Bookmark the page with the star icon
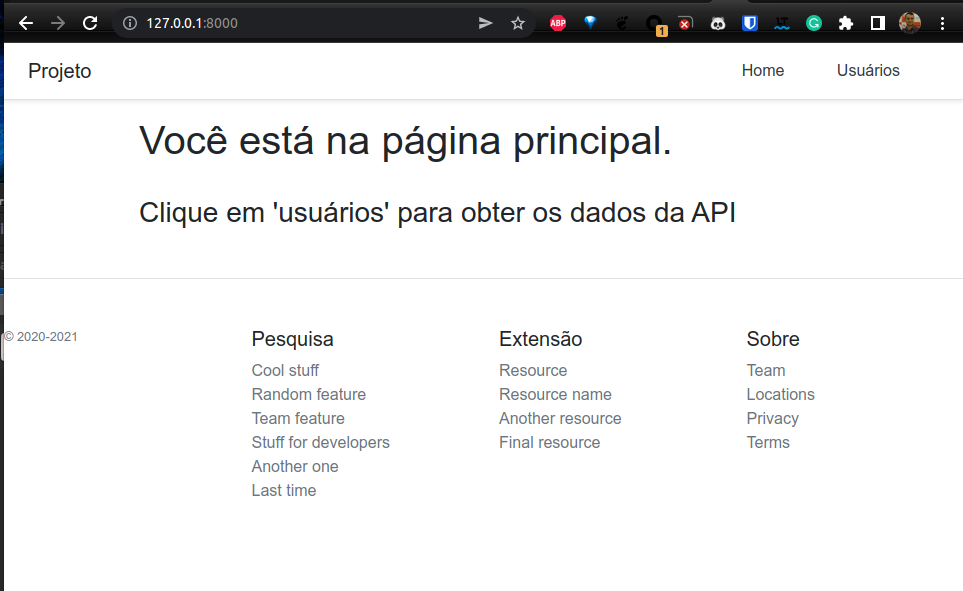 pyautogui.click(x=518, y=22)
